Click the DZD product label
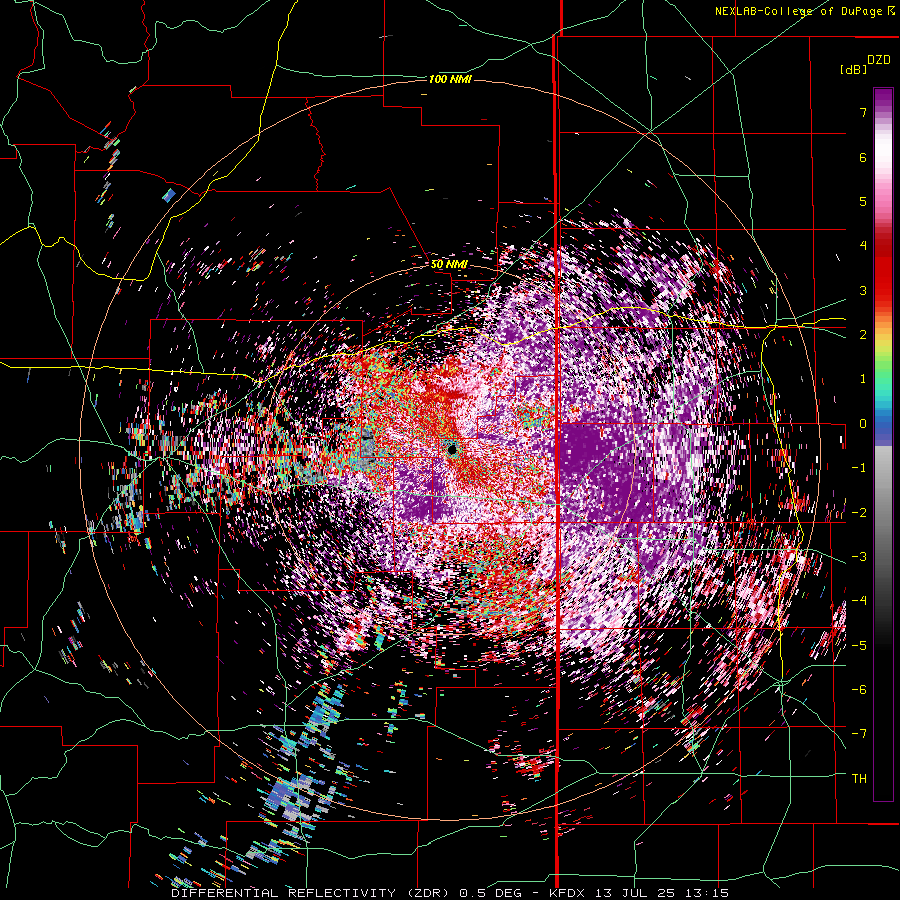 click(x=879, y=60)
